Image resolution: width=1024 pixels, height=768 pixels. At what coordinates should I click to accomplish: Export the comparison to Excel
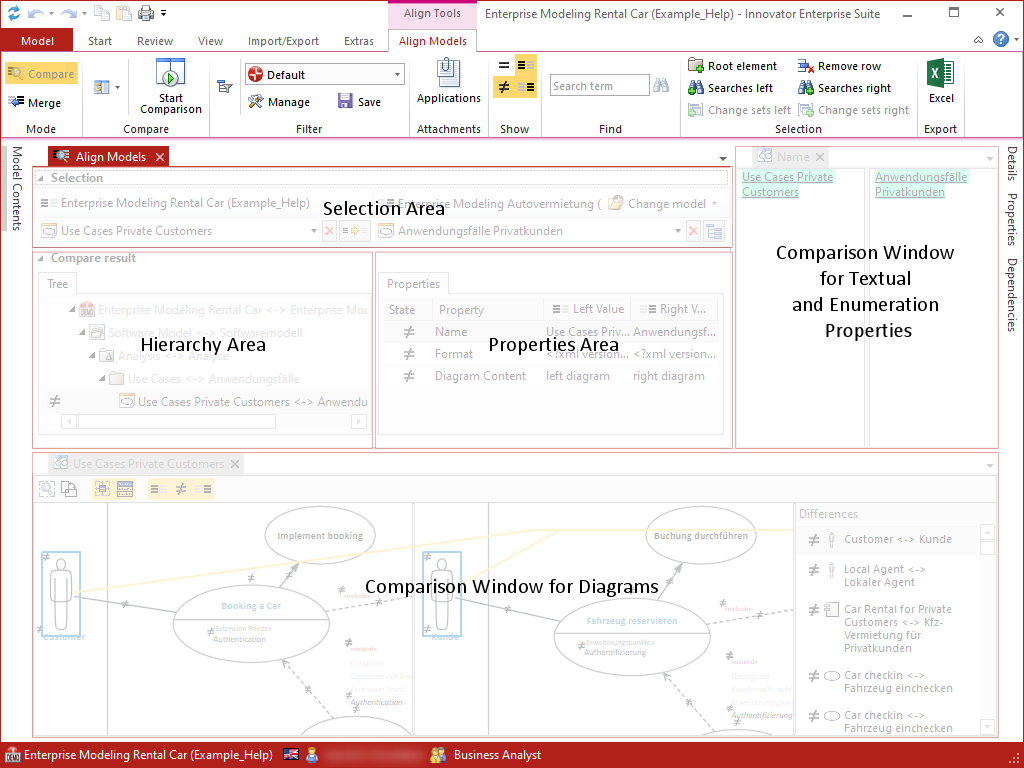tap(941, 82)
